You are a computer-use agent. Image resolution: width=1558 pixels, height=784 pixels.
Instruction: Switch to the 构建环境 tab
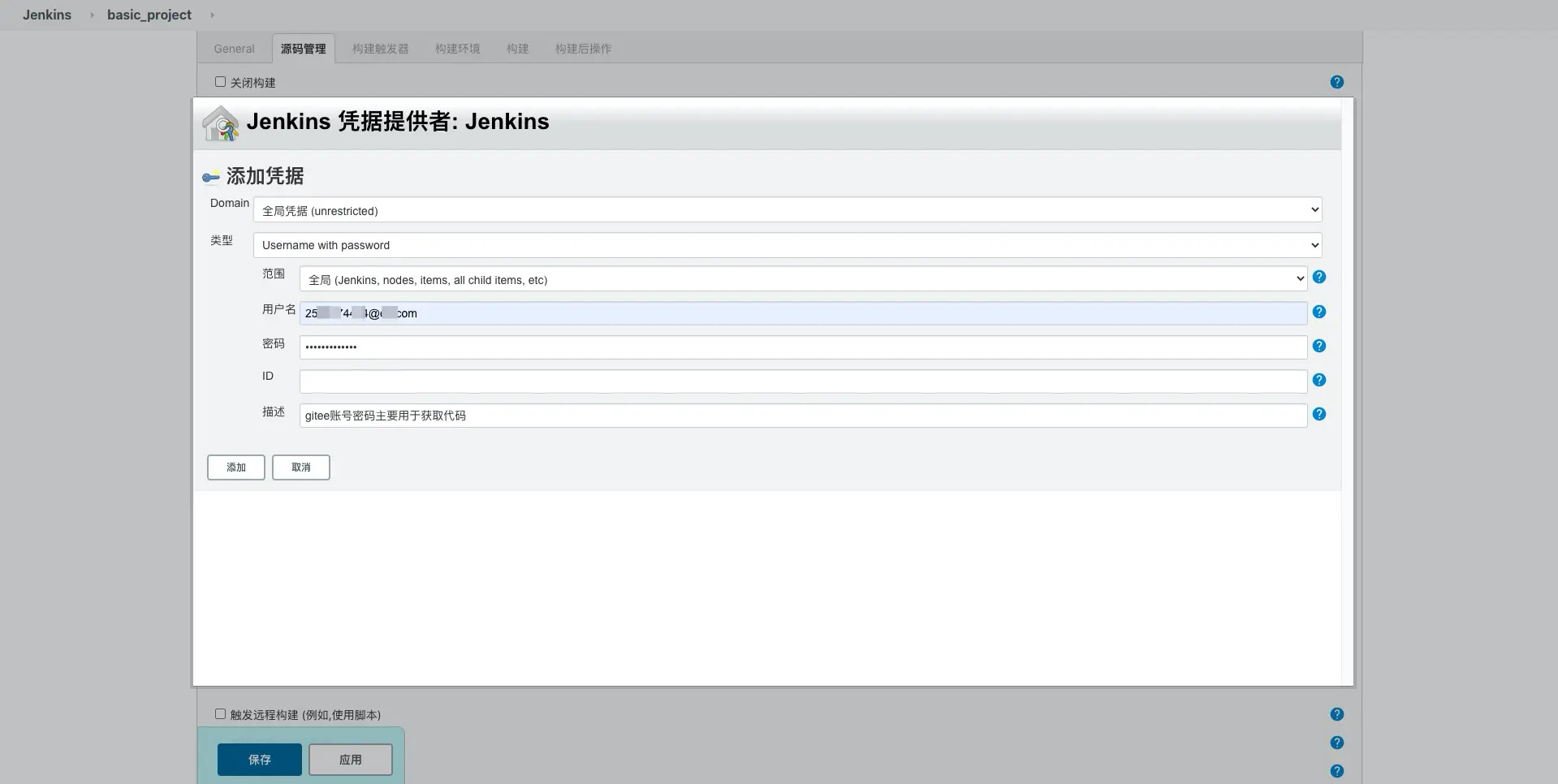click(x=457, y=49)
